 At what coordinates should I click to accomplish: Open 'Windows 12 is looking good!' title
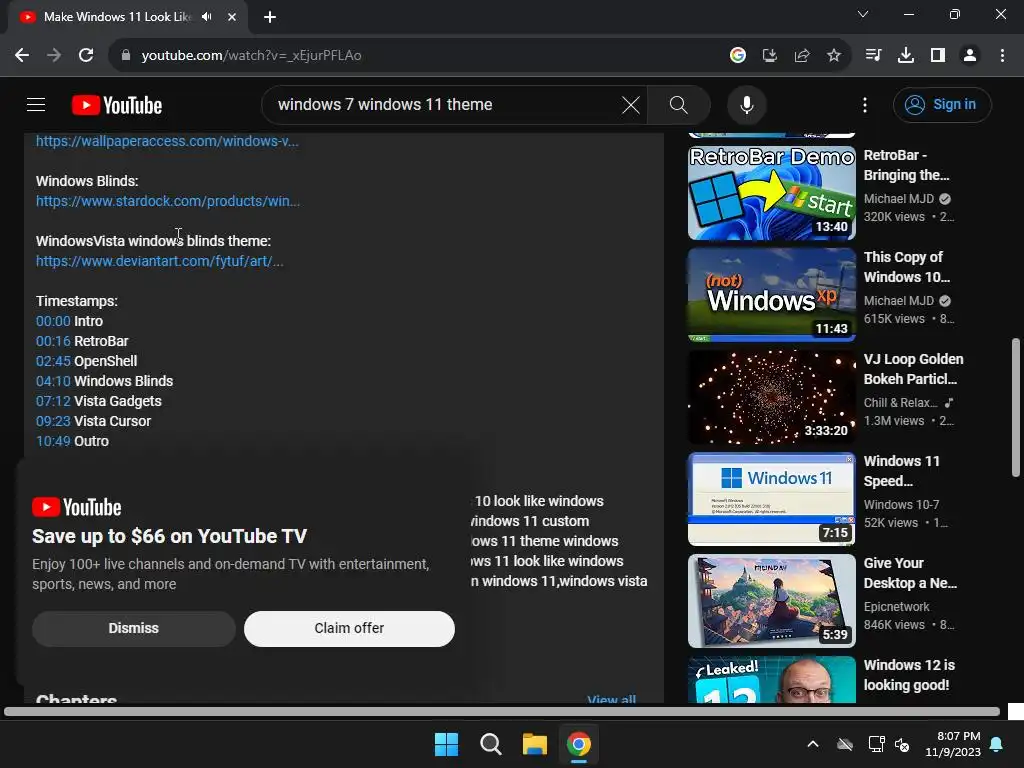pos(909,675)
